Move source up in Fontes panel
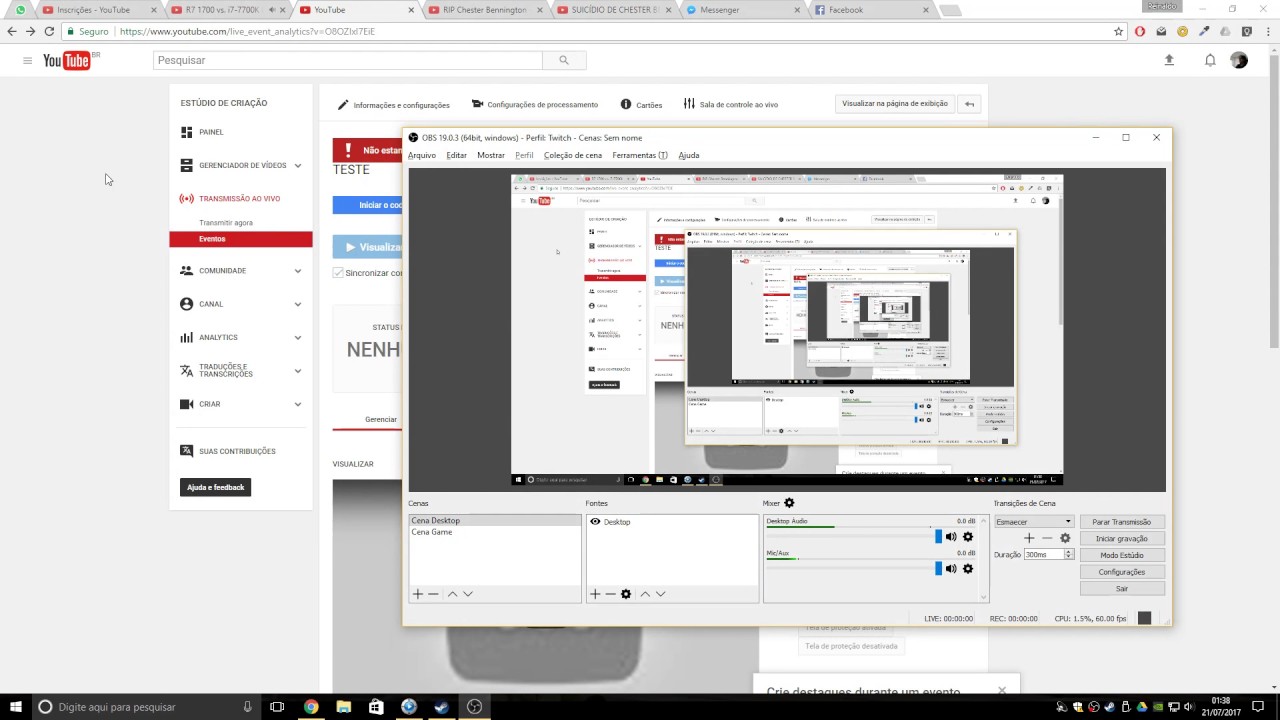The image size is (1280, 720). 645,594
